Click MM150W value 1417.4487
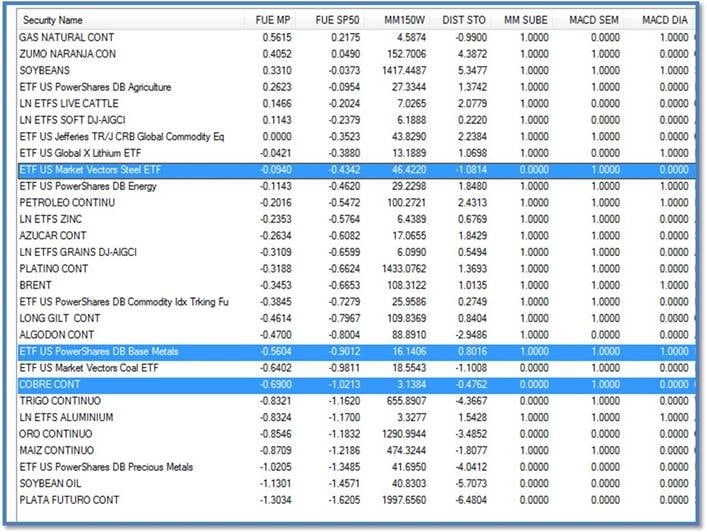The height and width of the screenshot is (532, 707). pyautogui.click(x=404, y=71)
